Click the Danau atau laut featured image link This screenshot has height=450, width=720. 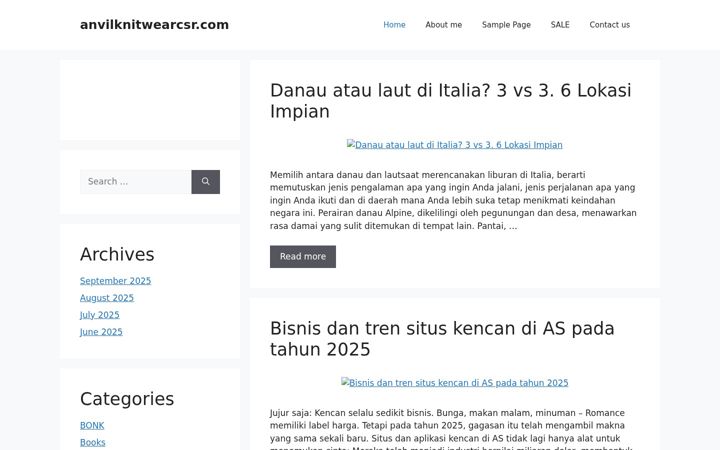(455, 145)
